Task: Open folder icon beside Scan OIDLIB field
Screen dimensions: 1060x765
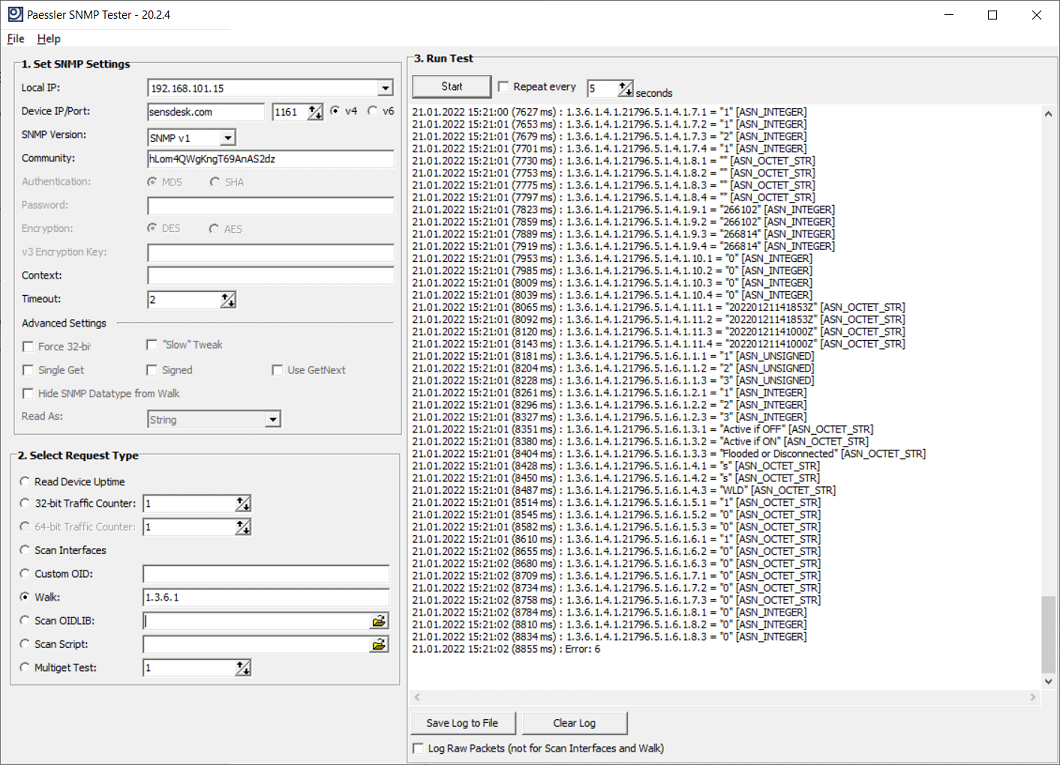Action: (379, 620)
